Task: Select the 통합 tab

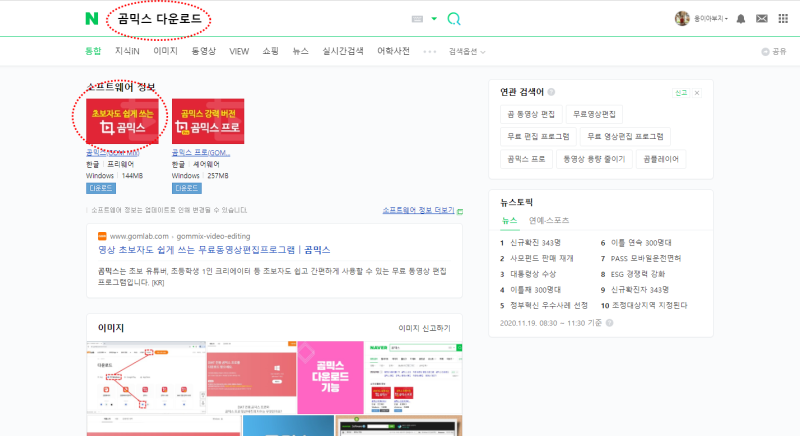Action: pyautogui.click(x=93, y=51)
